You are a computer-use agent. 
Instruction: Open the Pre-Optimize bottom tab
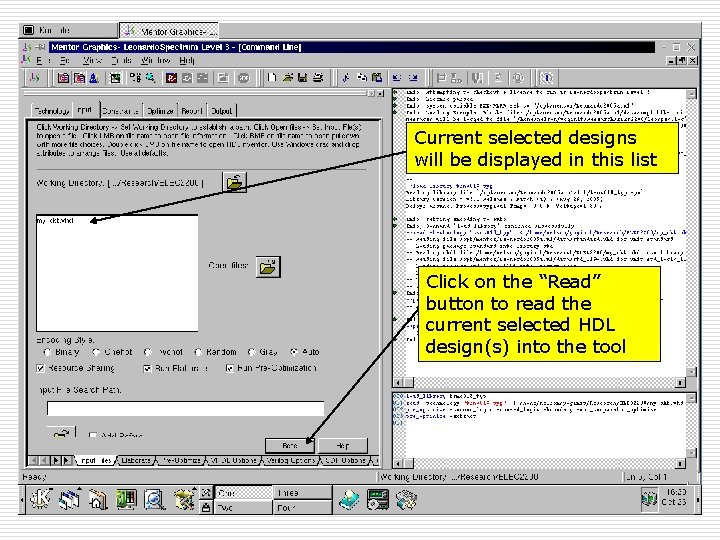[x=181, y=460]
